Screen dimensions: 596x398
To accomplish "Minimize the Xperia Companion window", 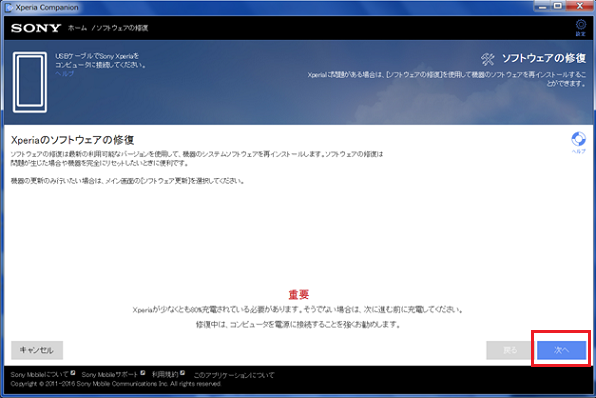I will pos(542,6).
